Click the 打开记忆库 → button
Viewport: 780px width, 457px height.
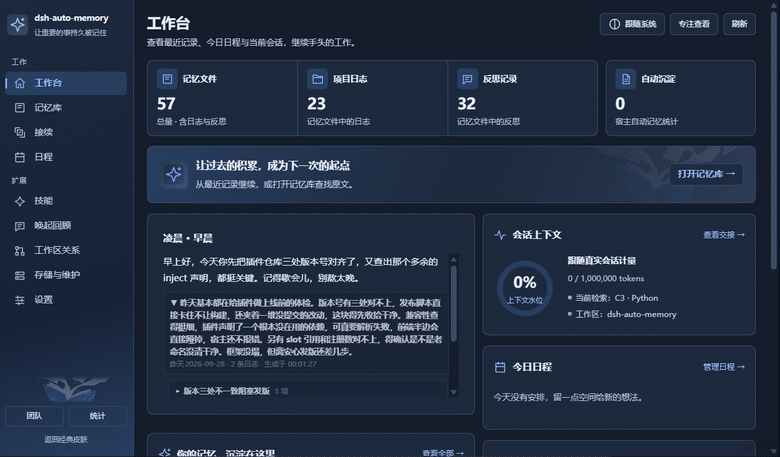[x=706, y=174]
